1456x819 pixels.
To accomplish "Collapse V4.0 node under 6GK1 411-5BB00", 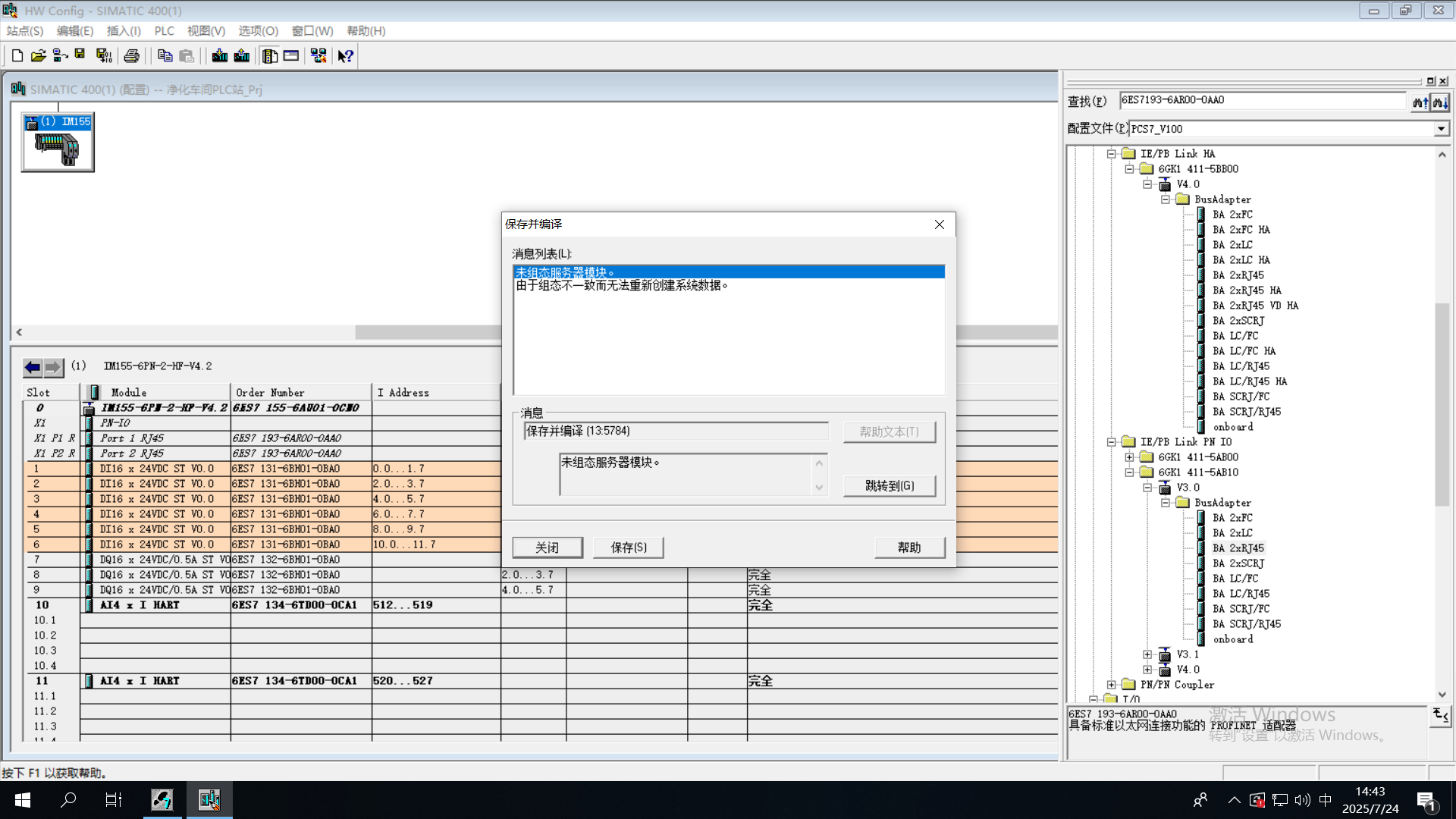I will (1147, 184).
